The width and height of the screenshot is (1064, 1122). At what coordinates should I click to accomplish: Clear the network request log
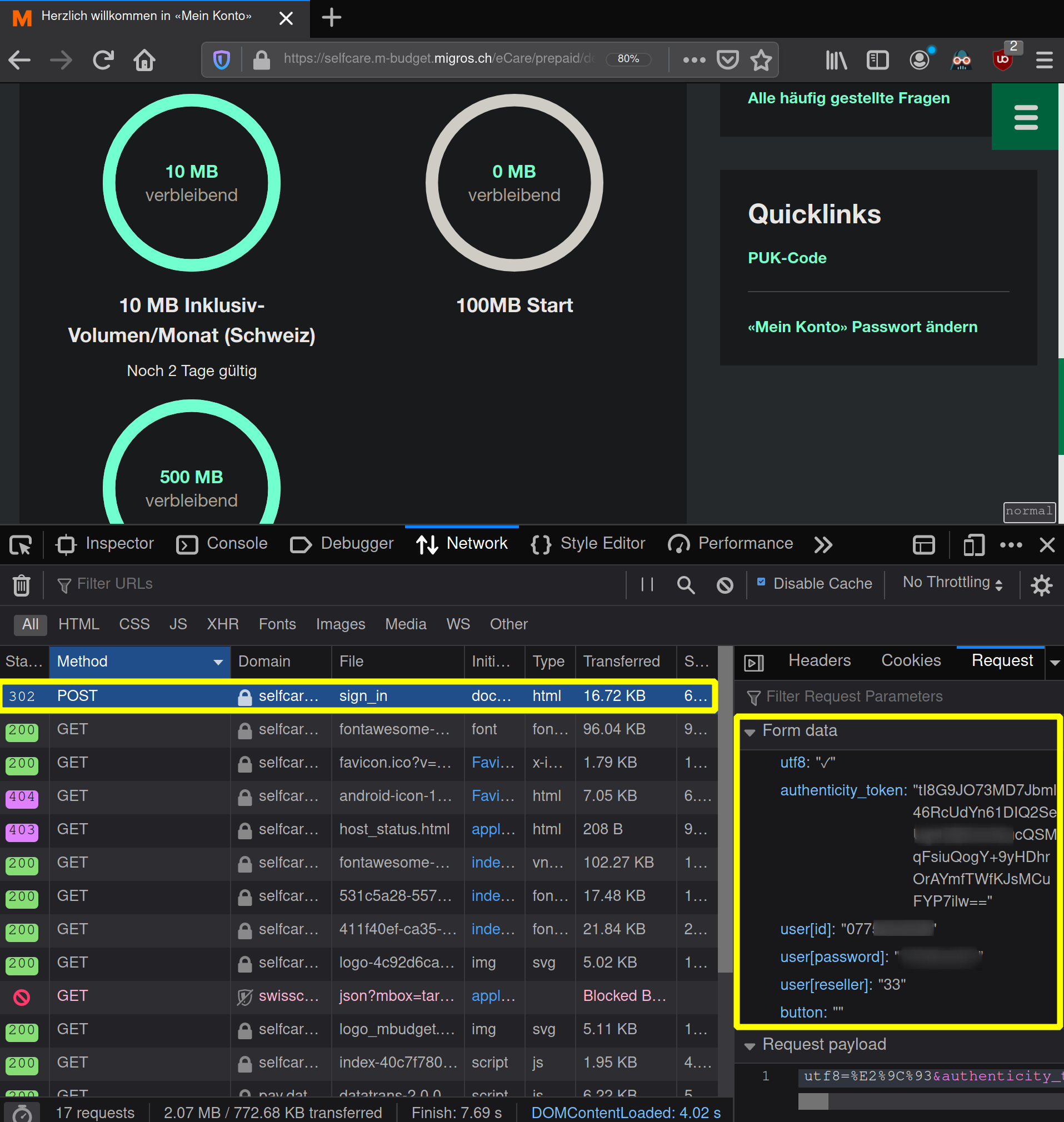click(x=22, y=585)
